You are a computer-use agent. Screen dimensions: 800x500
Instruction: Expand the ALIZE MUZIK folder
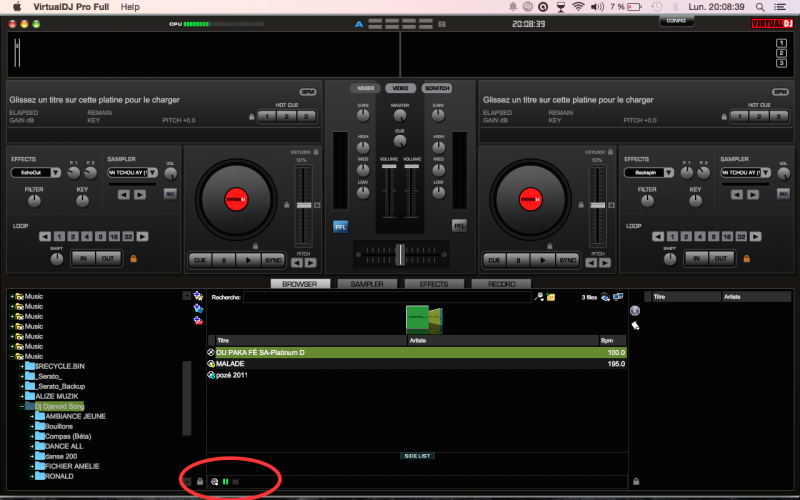[x=21, y=396]
